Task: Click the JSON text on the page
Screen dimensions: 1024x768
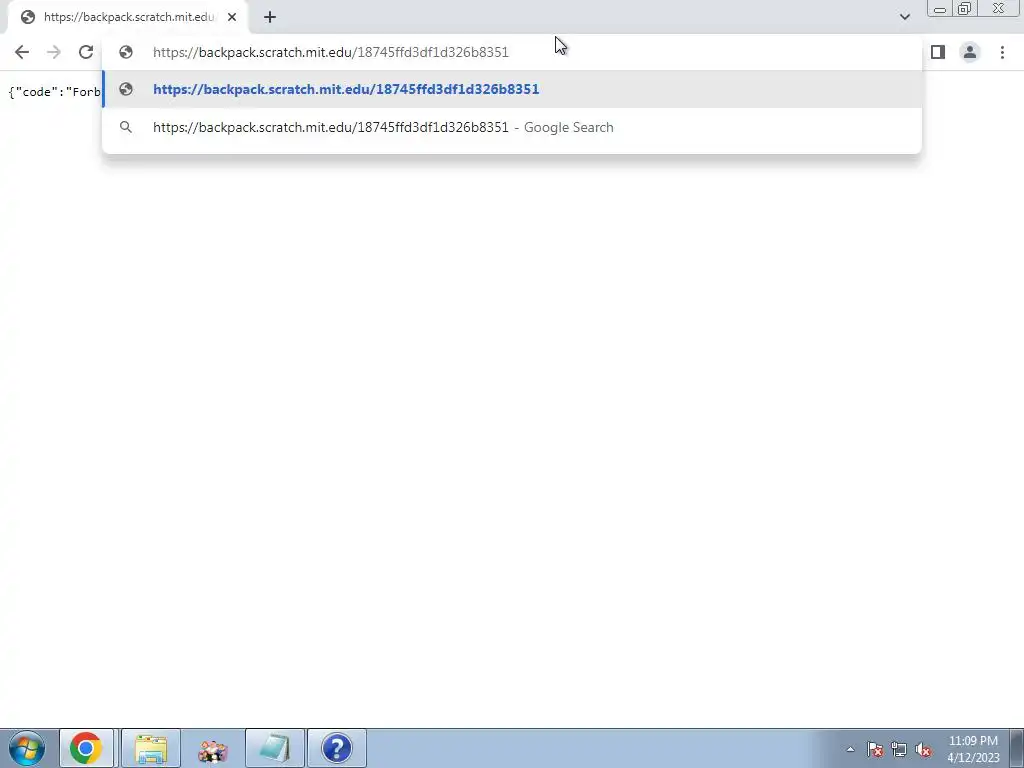Action: (x=54, y=92)
